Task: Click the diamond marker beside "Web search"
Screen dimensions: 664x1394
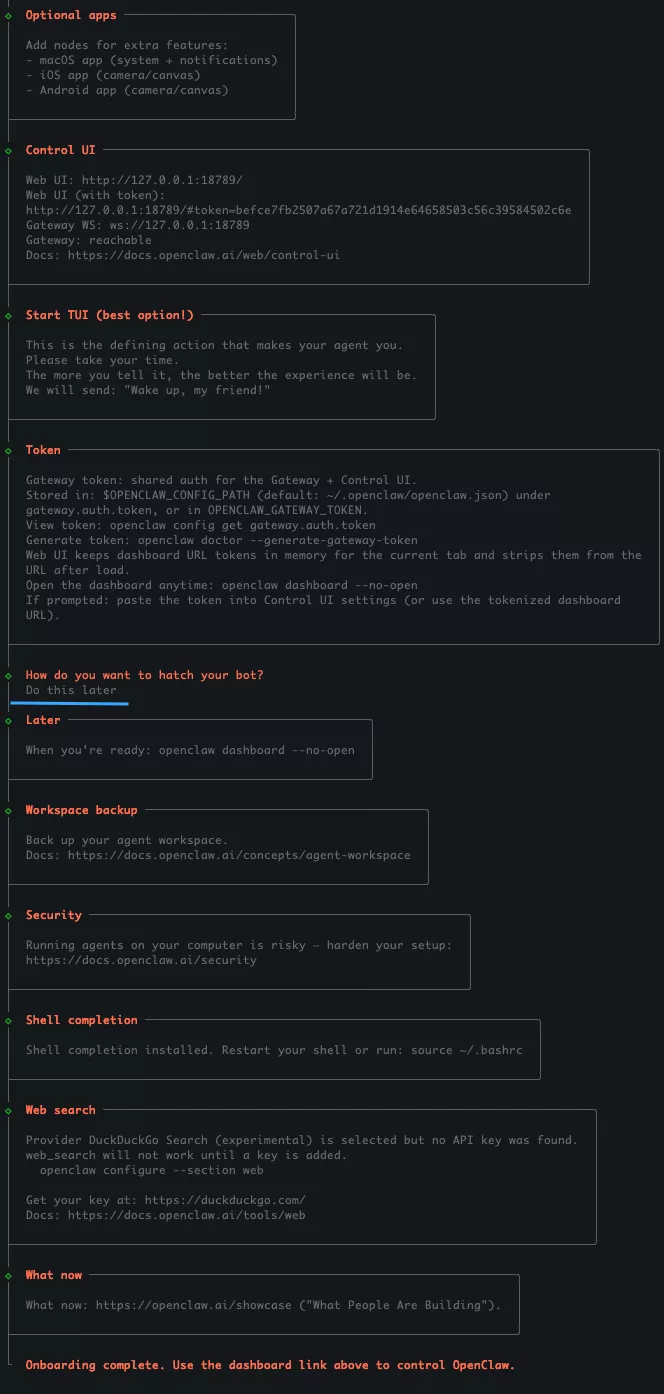Action: tap(9, 1110)
